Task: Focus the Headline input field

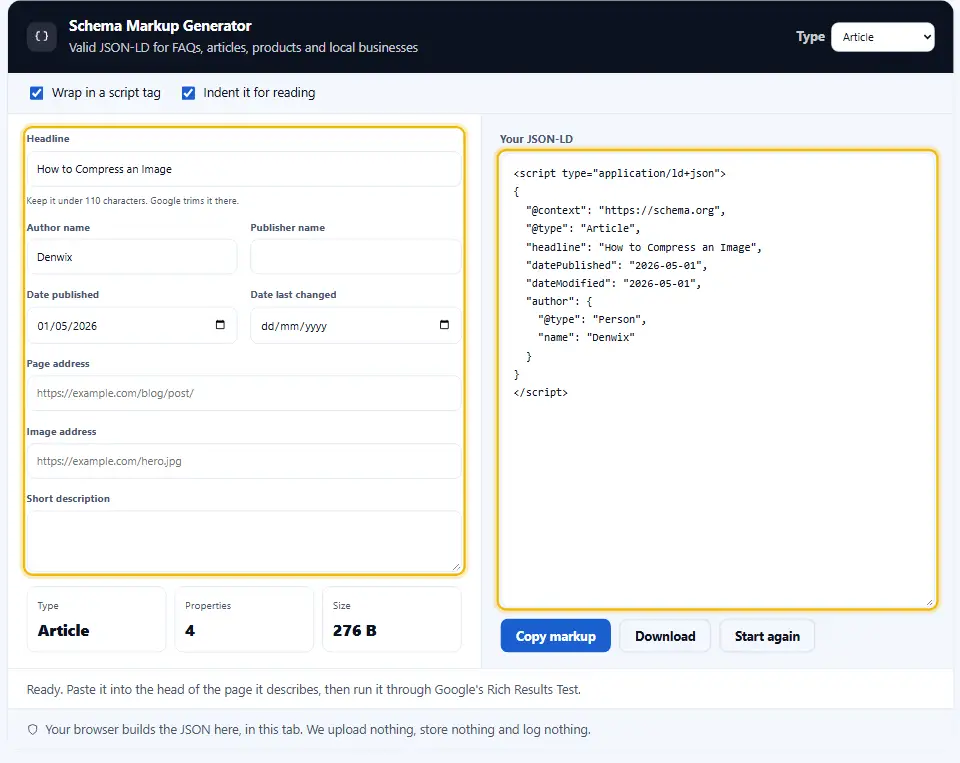Action: (244, 169)
